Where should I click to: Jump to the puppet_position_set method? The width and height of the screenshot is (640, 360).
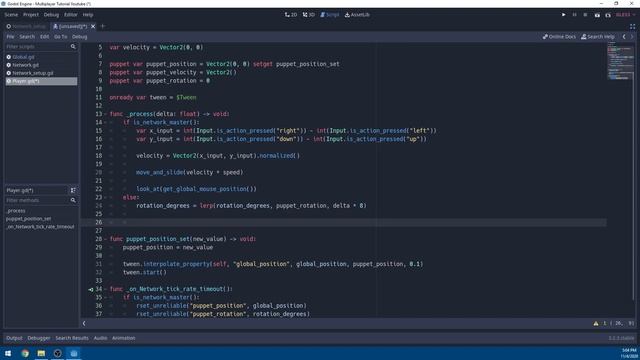[29, 219]
